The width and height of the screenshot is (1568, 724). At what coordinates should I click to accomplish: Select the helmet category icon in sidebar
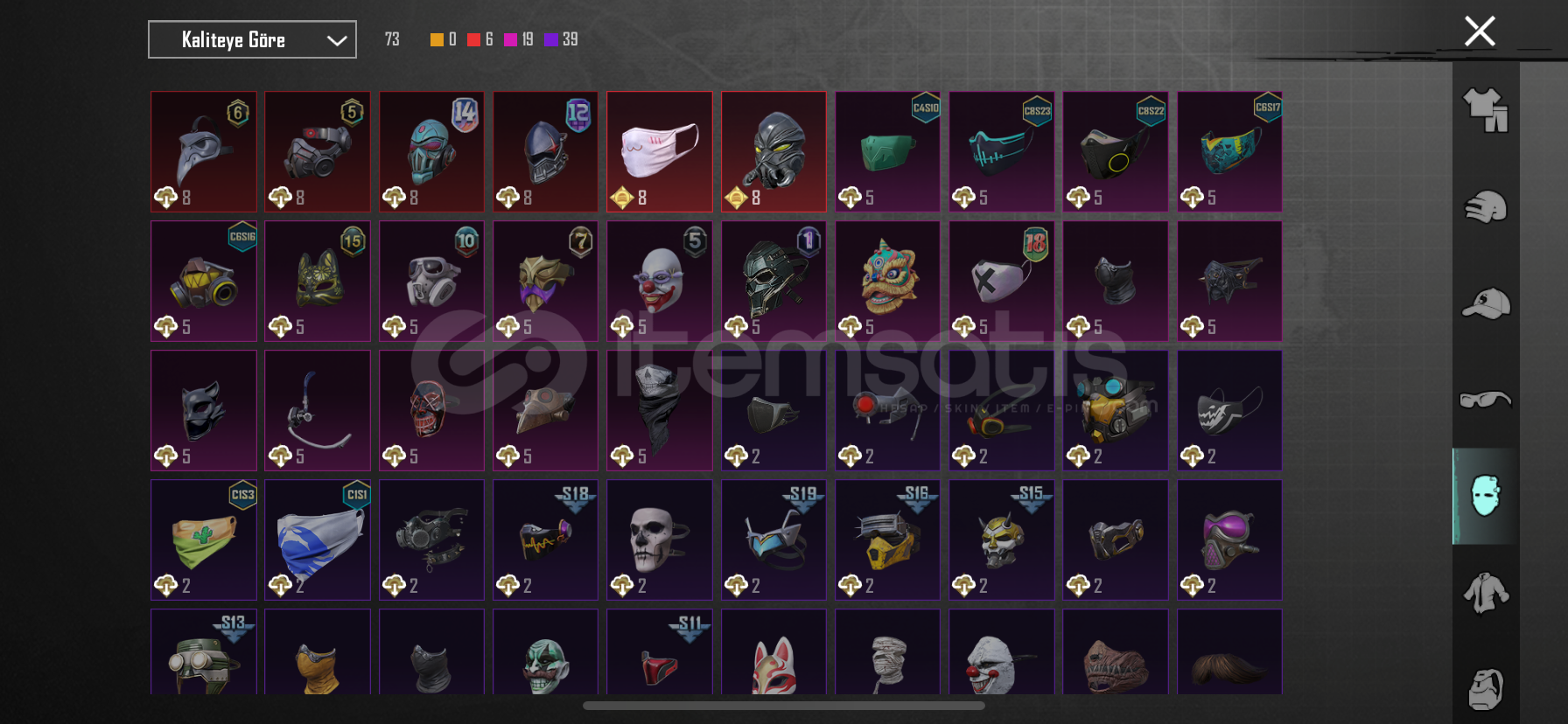coord(1486,207)
